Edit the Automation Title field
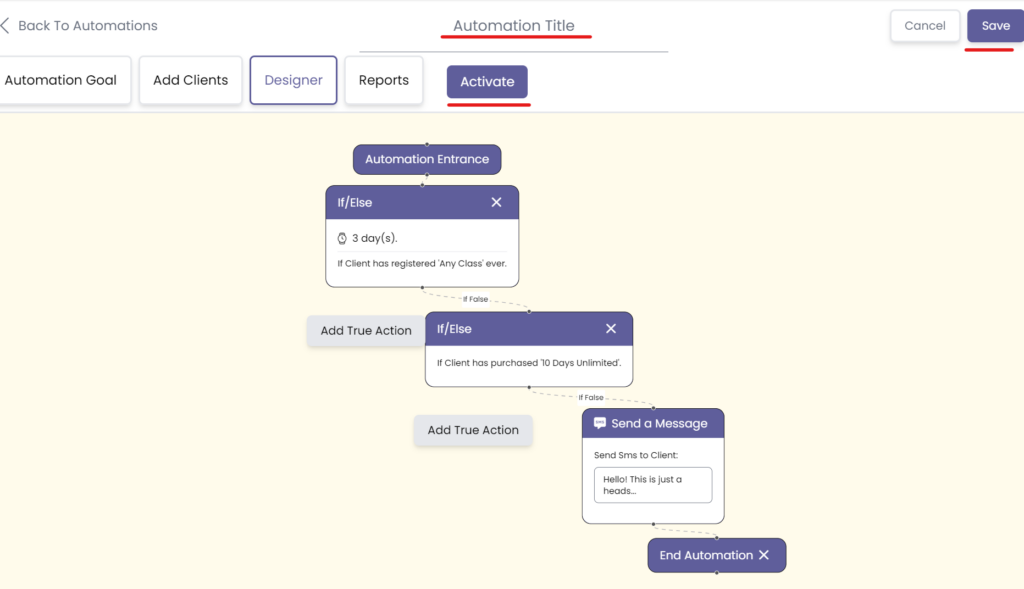This screenshot has height=589, width=1024. [514, 27]
